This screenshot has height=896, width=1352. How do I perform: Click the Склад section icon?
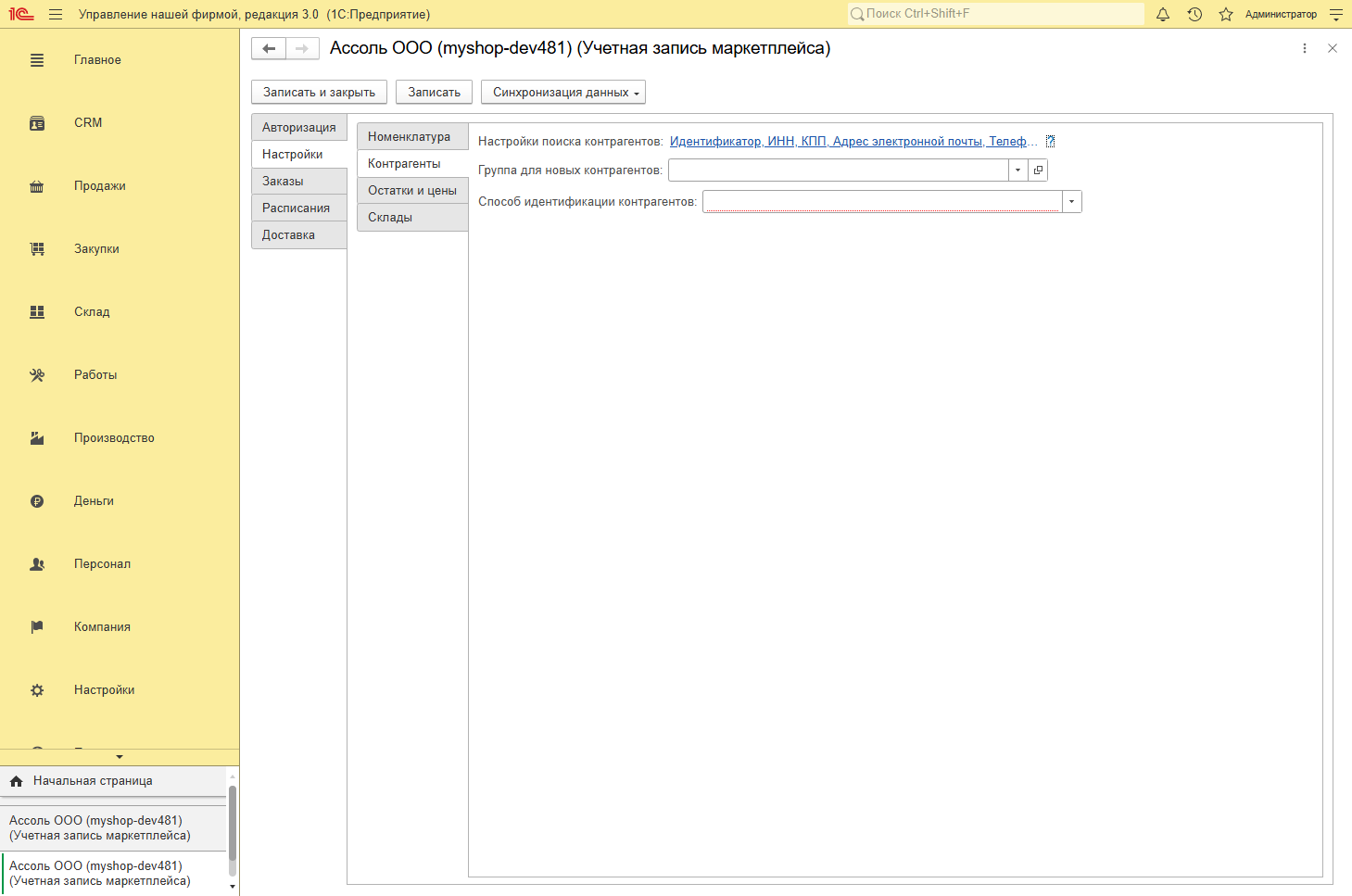point(37,312)
